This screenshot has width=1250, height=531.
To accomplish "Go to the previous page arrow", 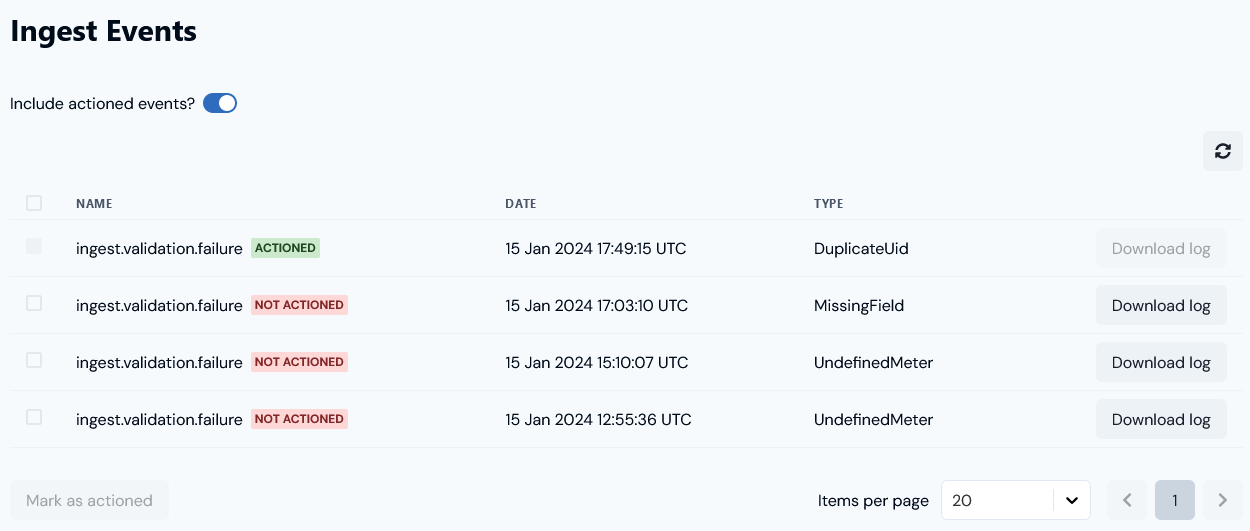I will tap(1127, 500).
